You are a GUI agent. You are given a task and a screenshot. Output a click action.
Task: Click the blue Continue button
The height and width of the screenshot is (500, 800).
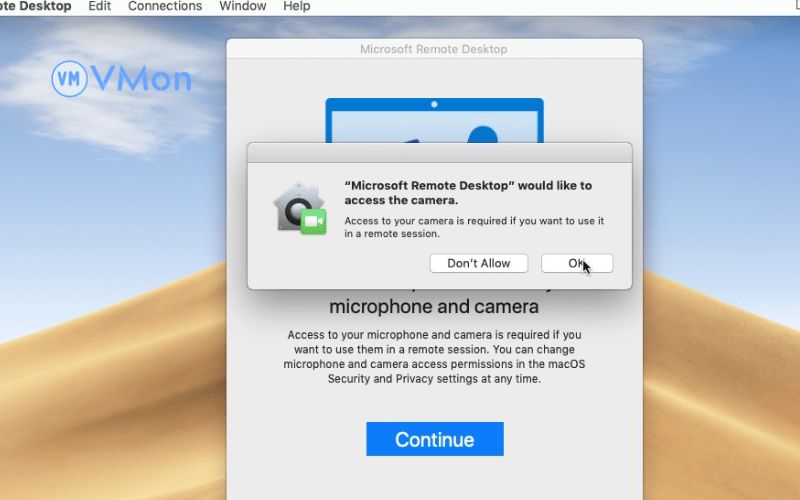pos(434,439)
